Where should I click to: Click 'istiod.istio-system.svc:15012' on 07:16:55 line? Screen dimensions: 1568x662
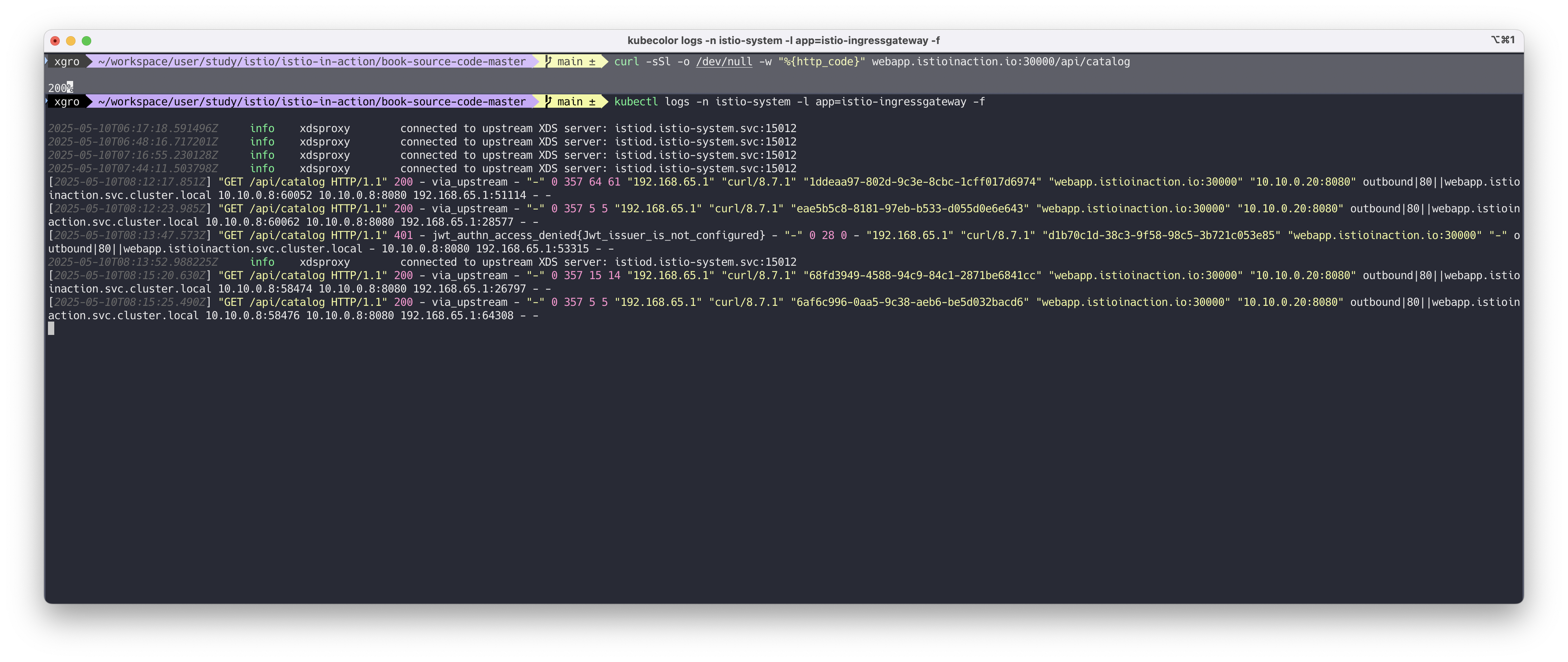pyautogui.click(x=705, y=155)
